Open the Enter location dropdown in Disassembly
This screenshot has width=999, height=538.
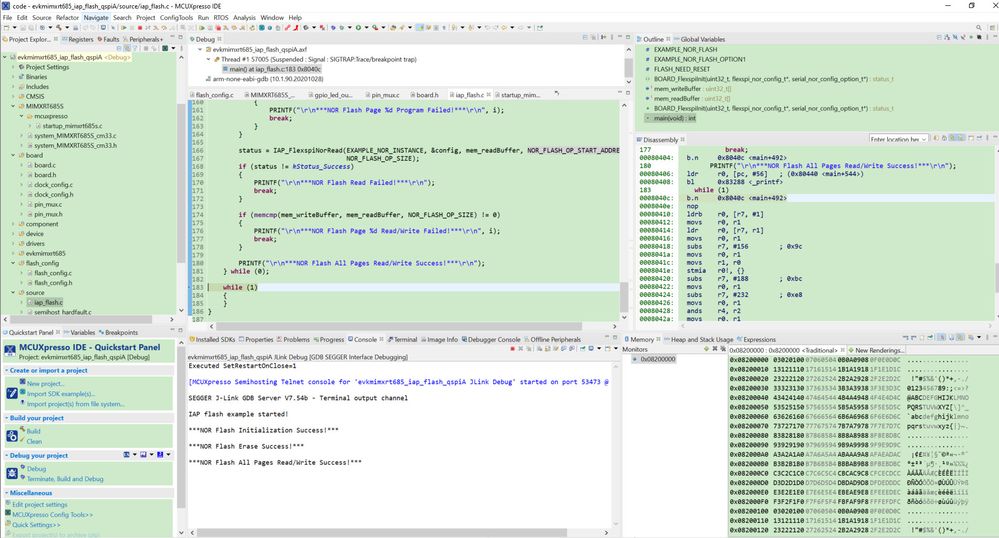[x=924, y=139]
